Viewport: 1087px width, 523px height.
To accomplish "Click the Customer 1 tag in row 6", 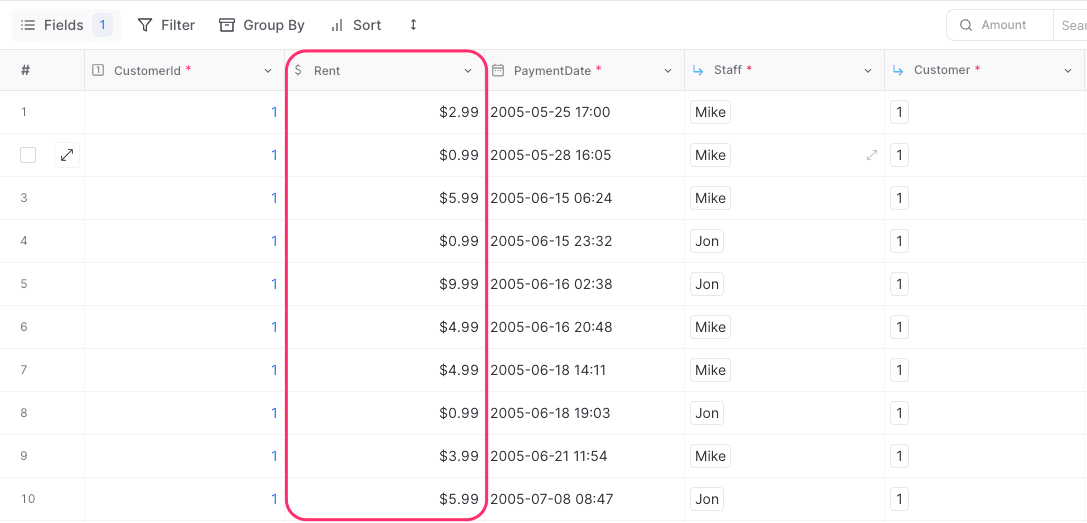I will pos(899,327).
